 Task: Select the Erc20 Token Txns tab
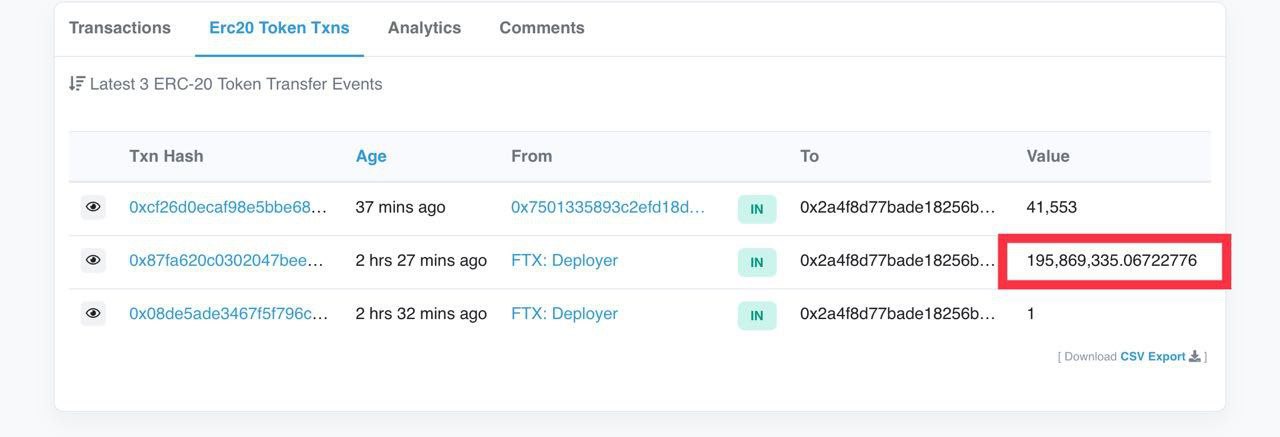click(279, 28)
